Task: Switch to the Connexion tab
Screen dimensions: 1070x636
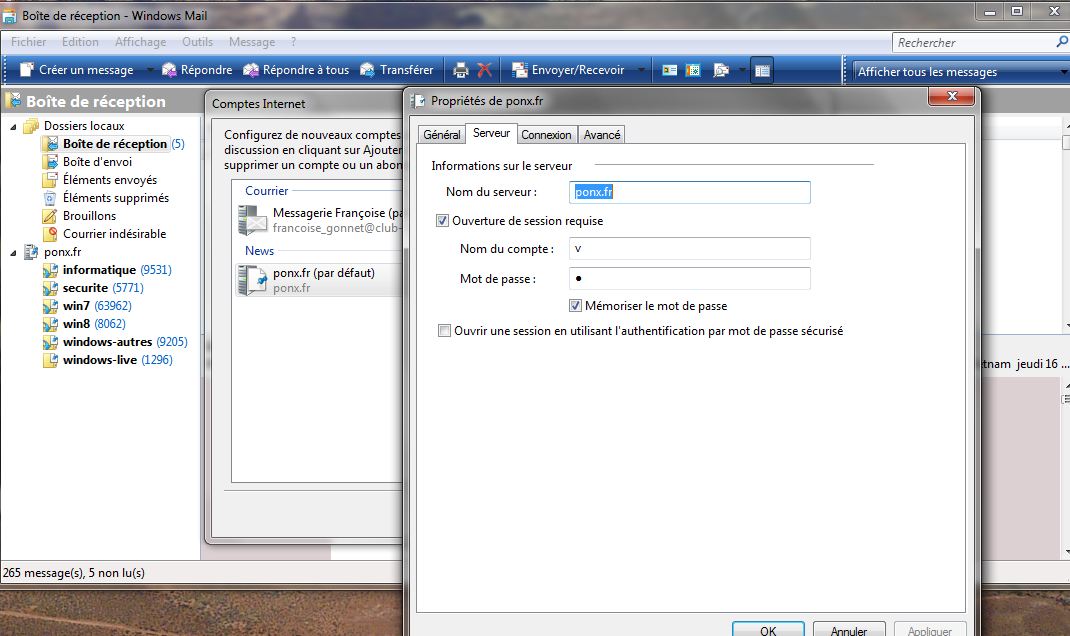Action: point(546,135)
